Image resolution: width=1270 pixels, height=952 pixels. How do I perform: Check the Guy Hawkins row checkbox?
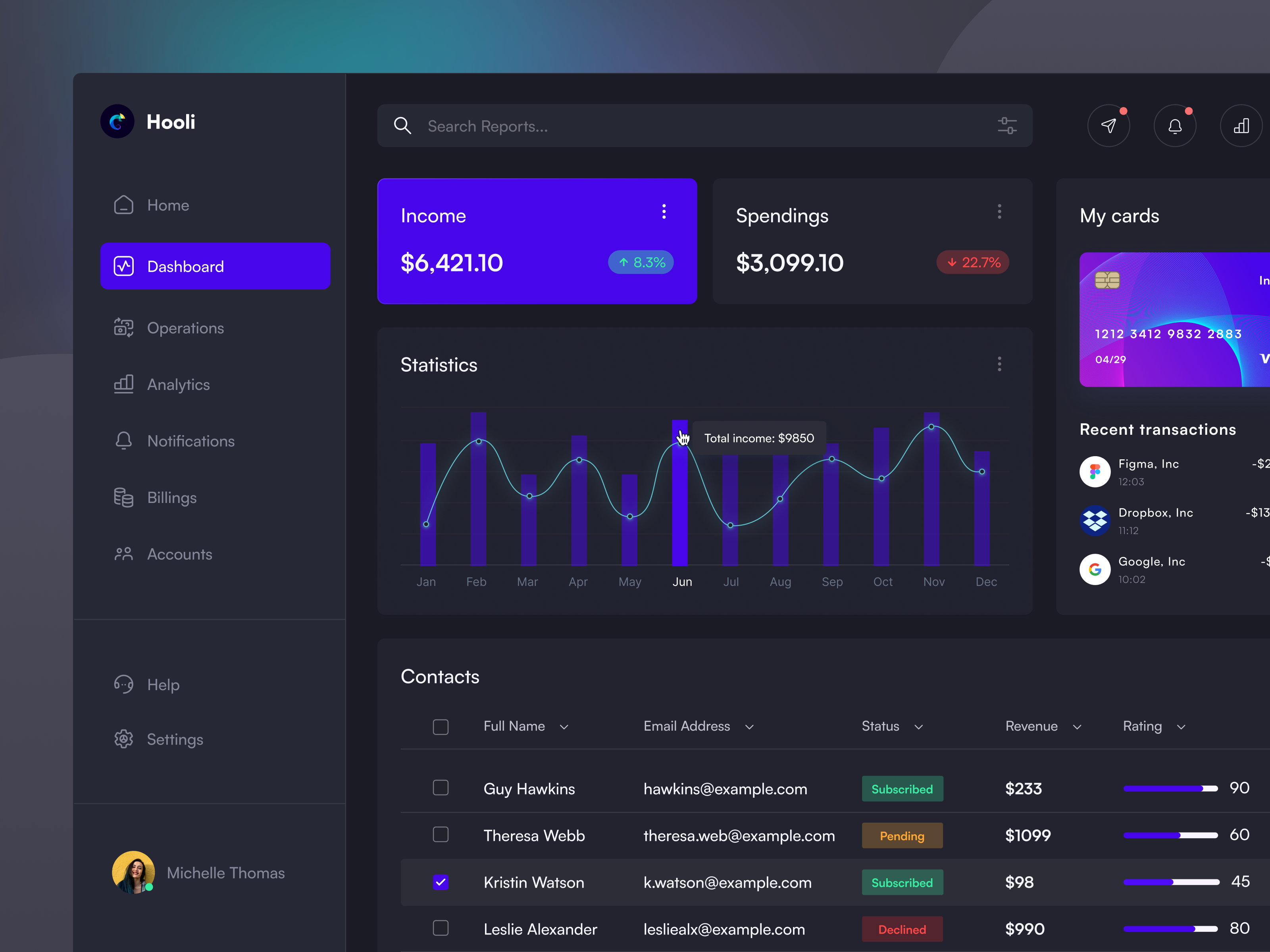441,787
